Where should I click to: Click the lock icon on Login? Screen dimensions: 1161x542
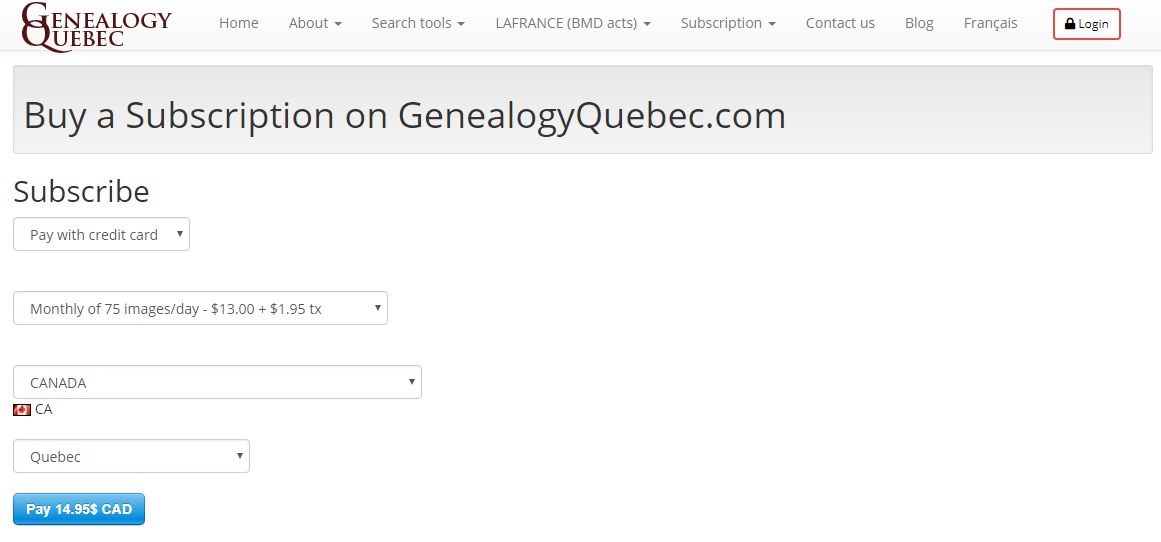click(1070, 24)
